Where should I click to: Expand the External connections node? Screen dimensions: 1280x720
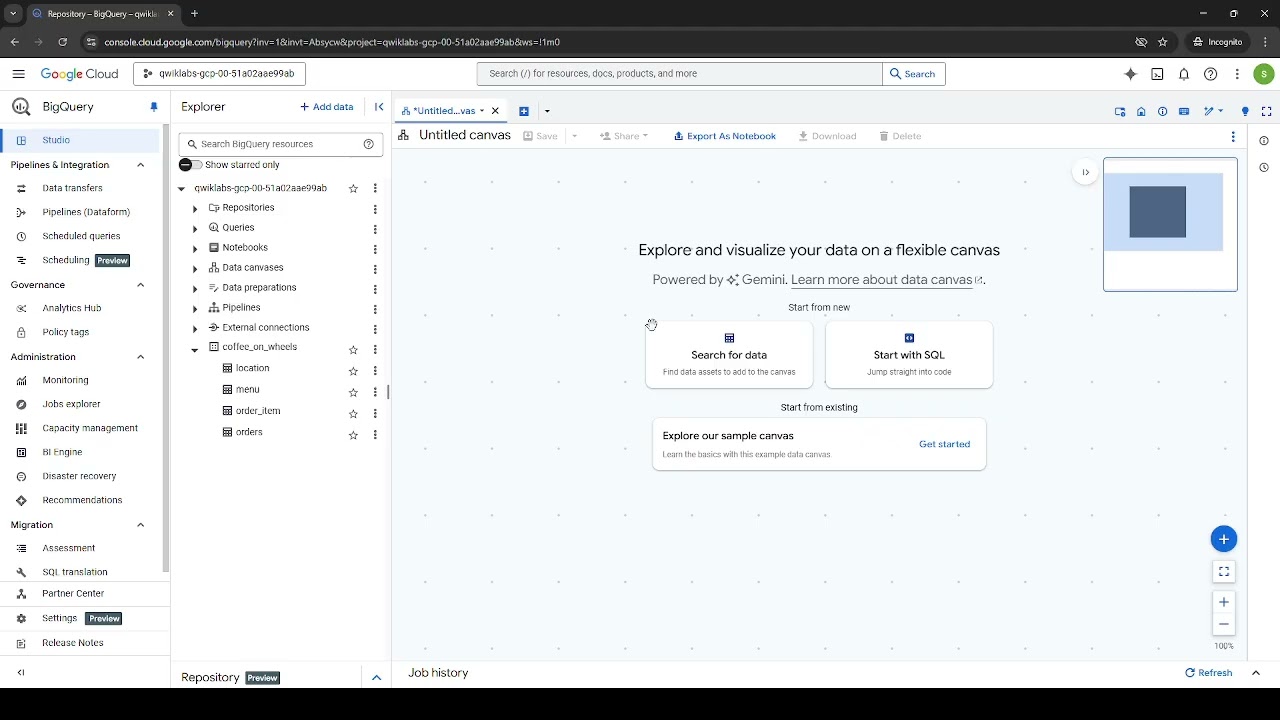pos(195,329)
